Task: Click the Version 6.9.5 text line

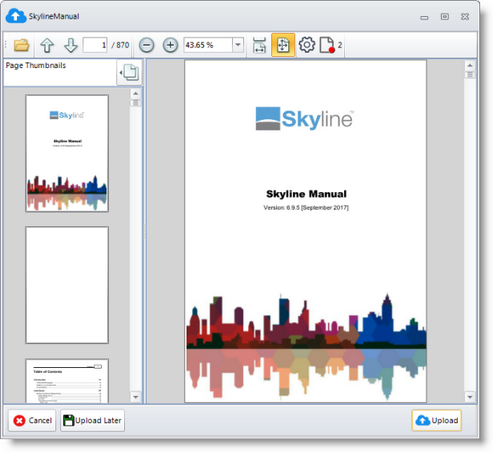Action: [x=306, y=208]
